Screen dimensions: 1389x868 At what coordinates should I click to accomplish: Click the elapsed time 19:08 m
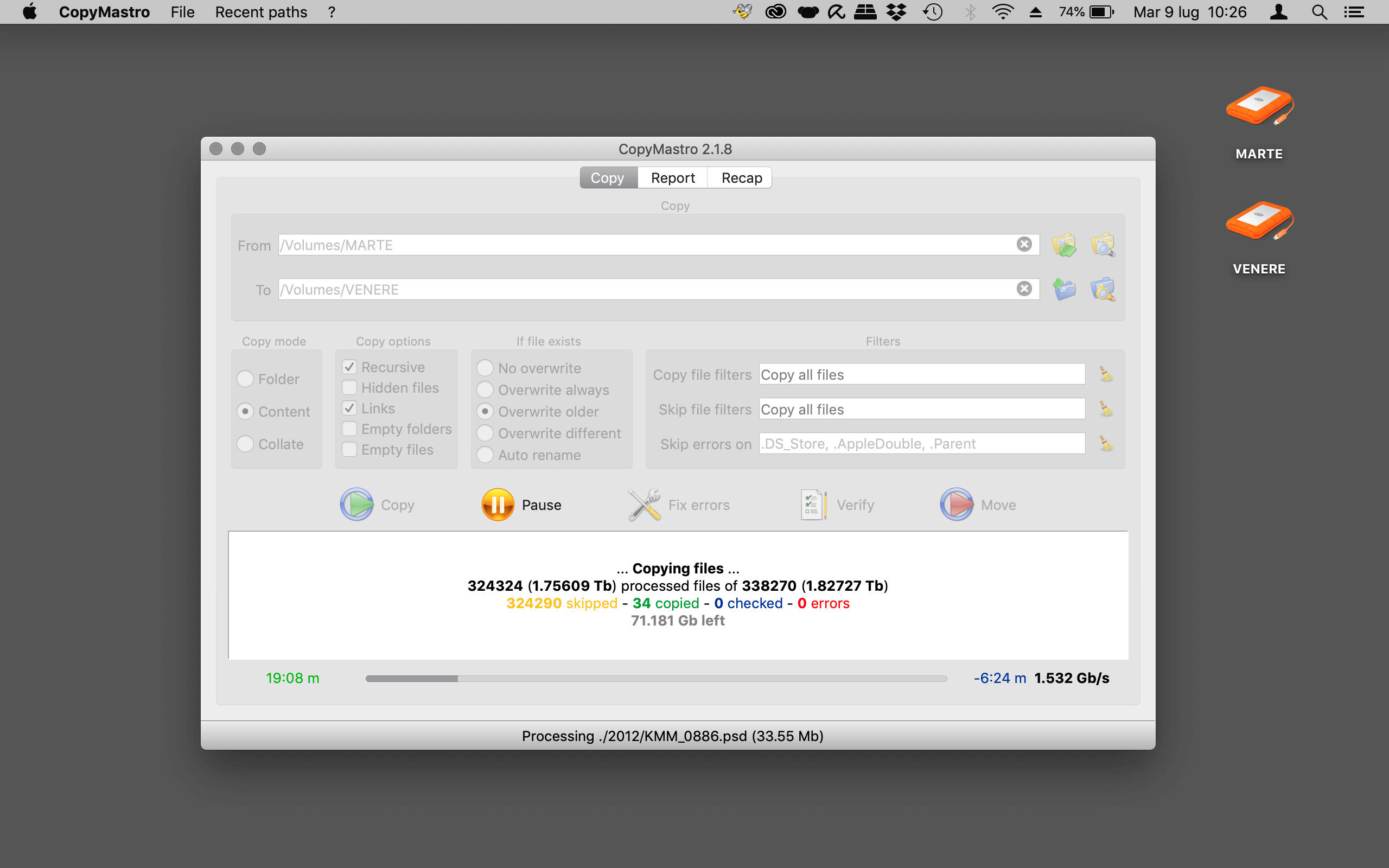293,678
